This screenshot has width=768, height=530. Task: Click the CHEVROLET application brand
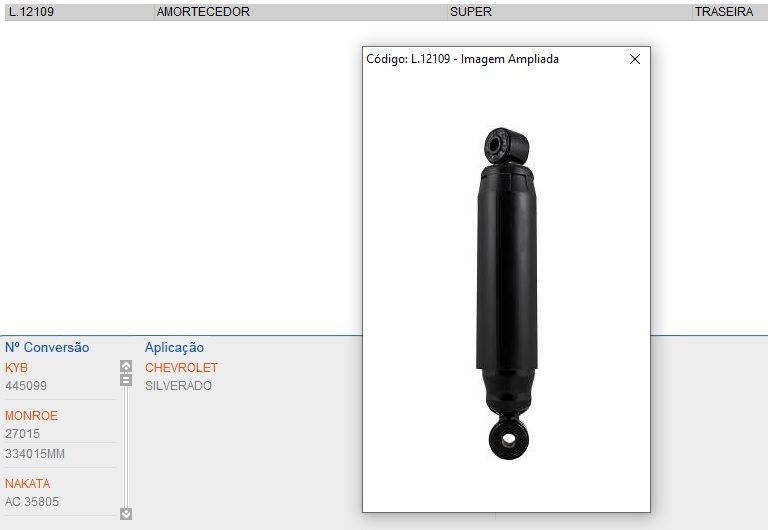click(181, 368)
